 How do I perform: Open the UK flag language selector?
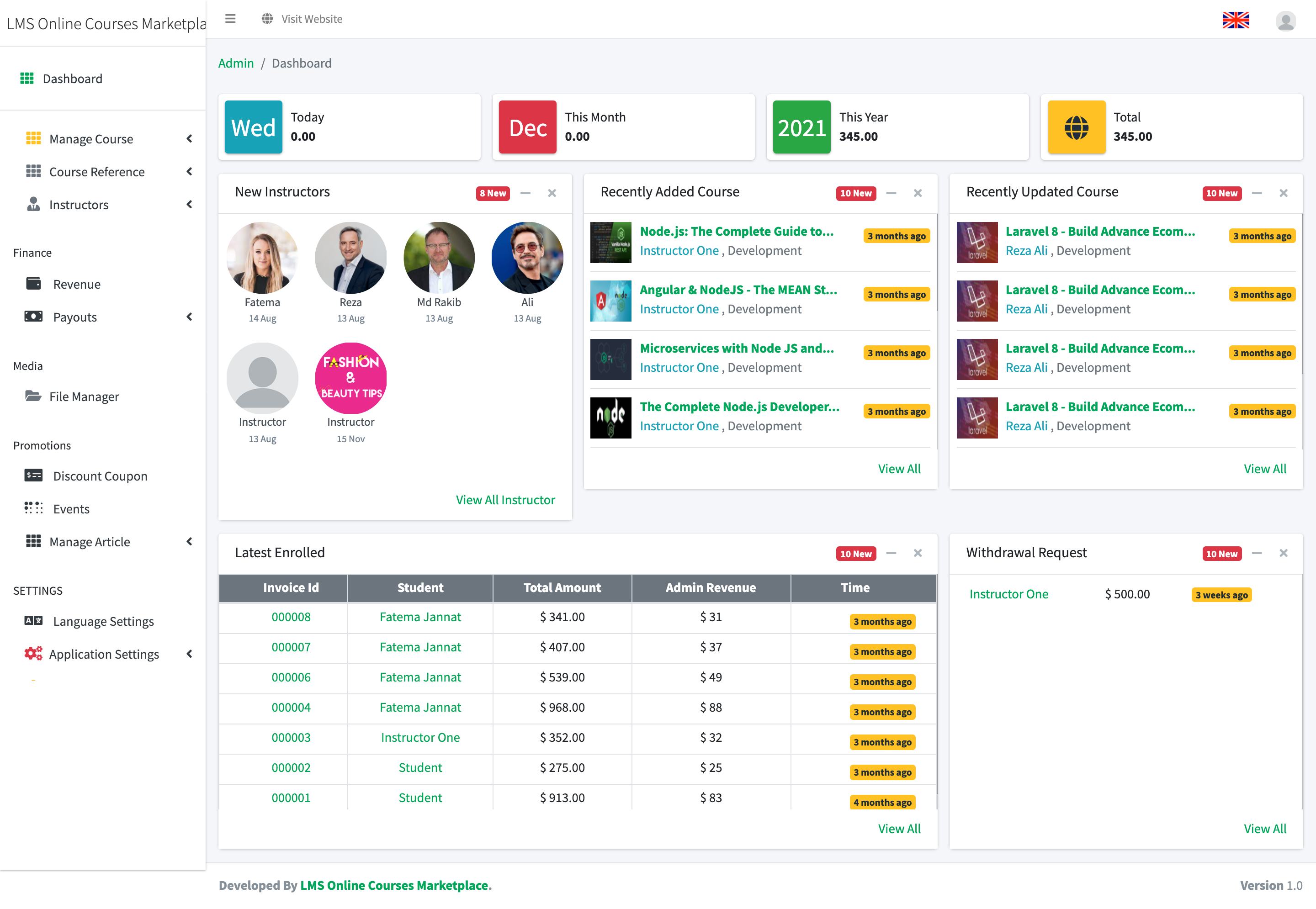coord(1235,21)
